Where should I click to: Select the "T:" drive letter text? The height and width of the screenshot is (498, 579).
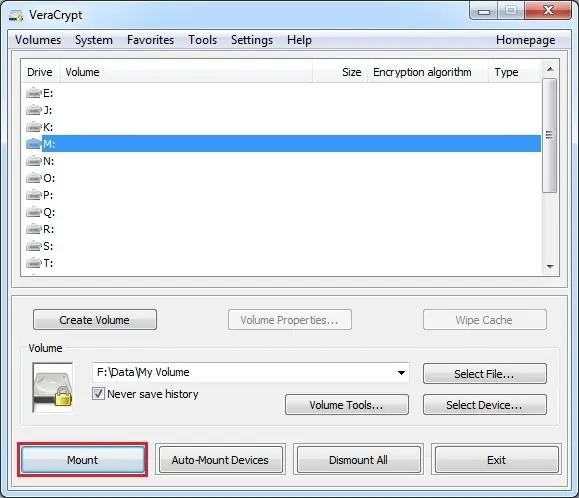point(48,263)
